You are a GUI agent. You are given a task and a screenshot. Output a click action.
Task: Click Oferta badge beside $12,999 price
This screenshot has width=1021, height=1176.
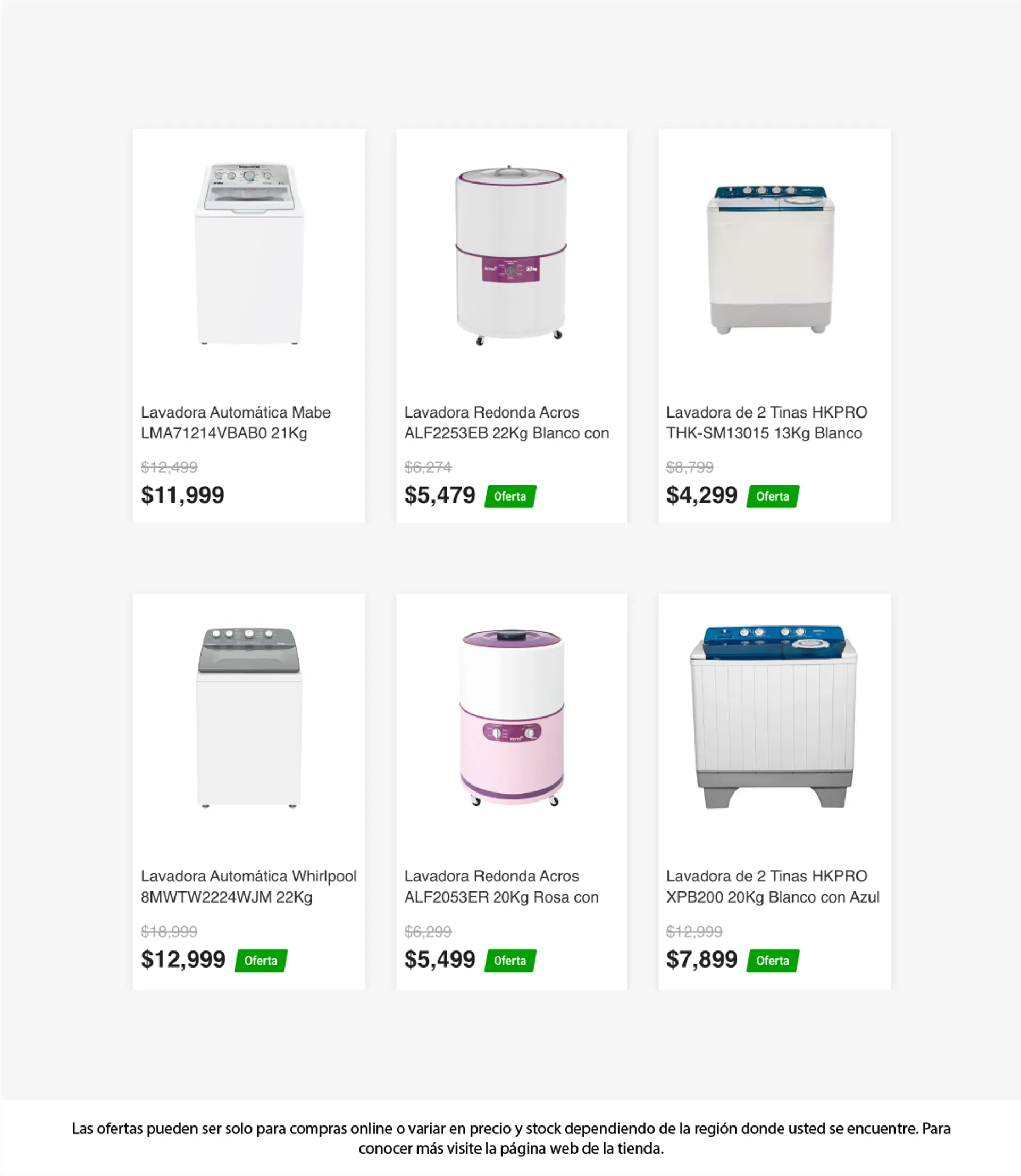(x=261, y=961)
